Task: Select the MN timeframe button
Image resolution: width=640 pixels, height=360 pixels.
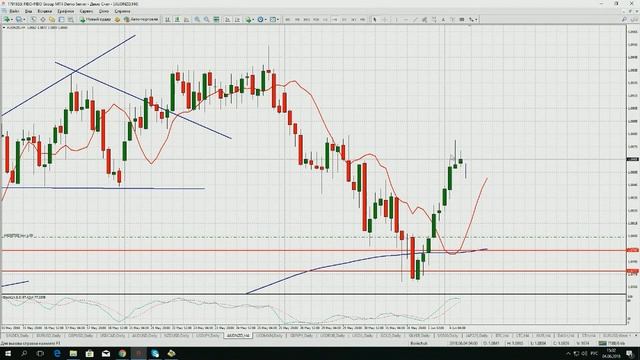Action: (363, 19)
